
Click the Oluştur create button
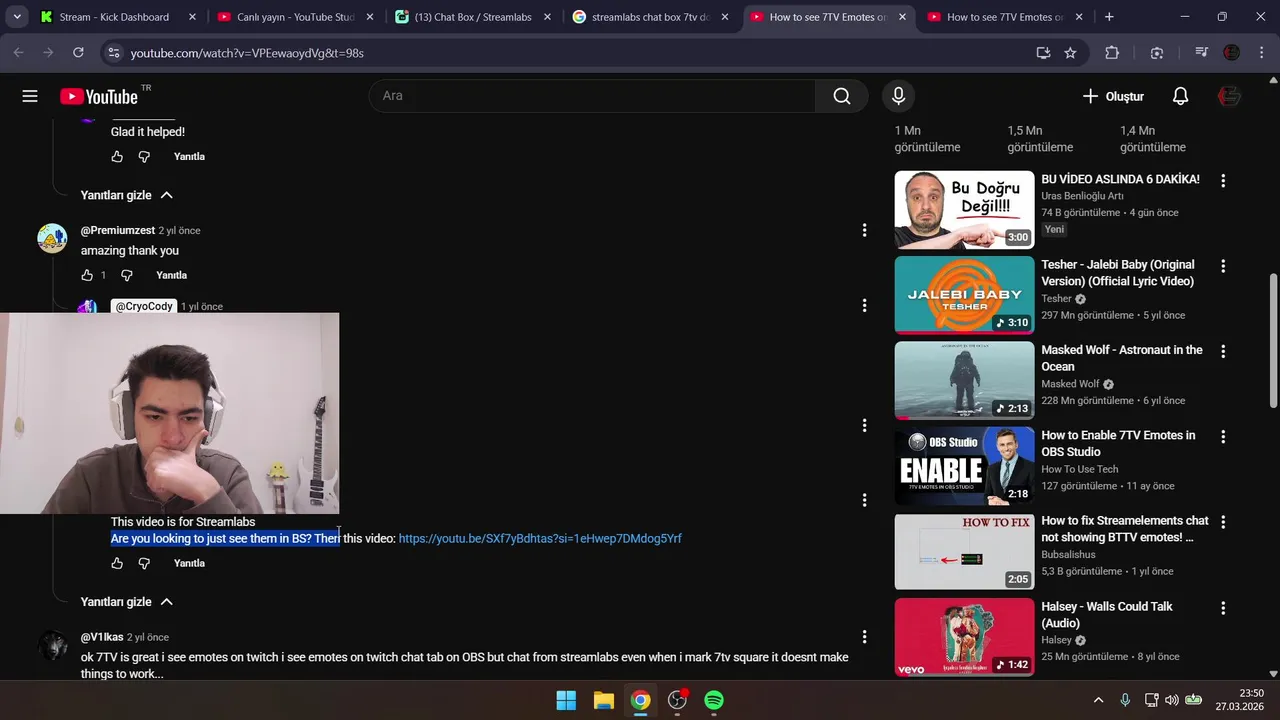[1112, 96]
